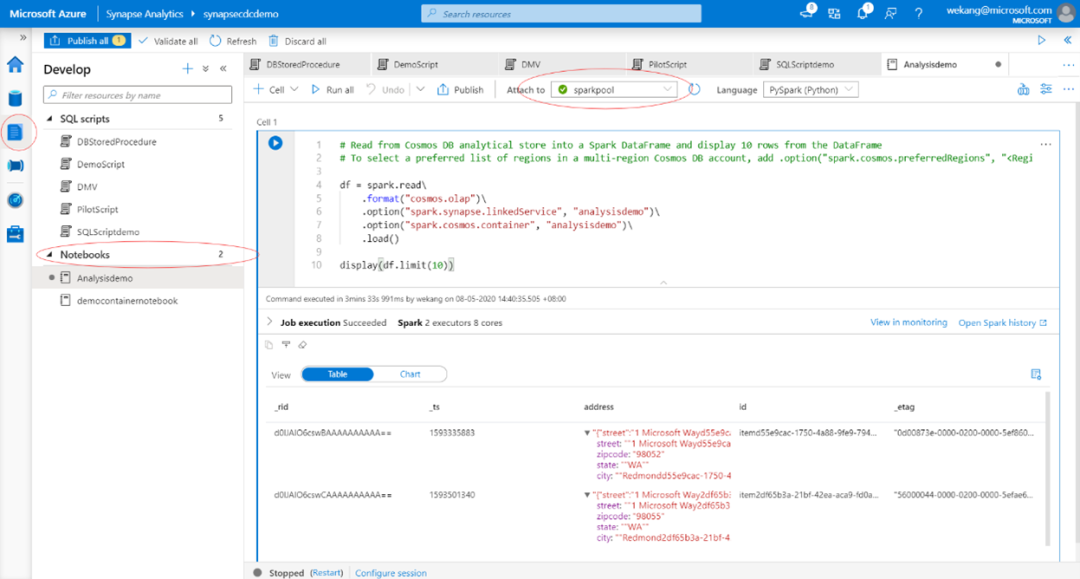The image size is (1080, 579).
Task: Collapse the second row address struct
Action: coord(587,495)
